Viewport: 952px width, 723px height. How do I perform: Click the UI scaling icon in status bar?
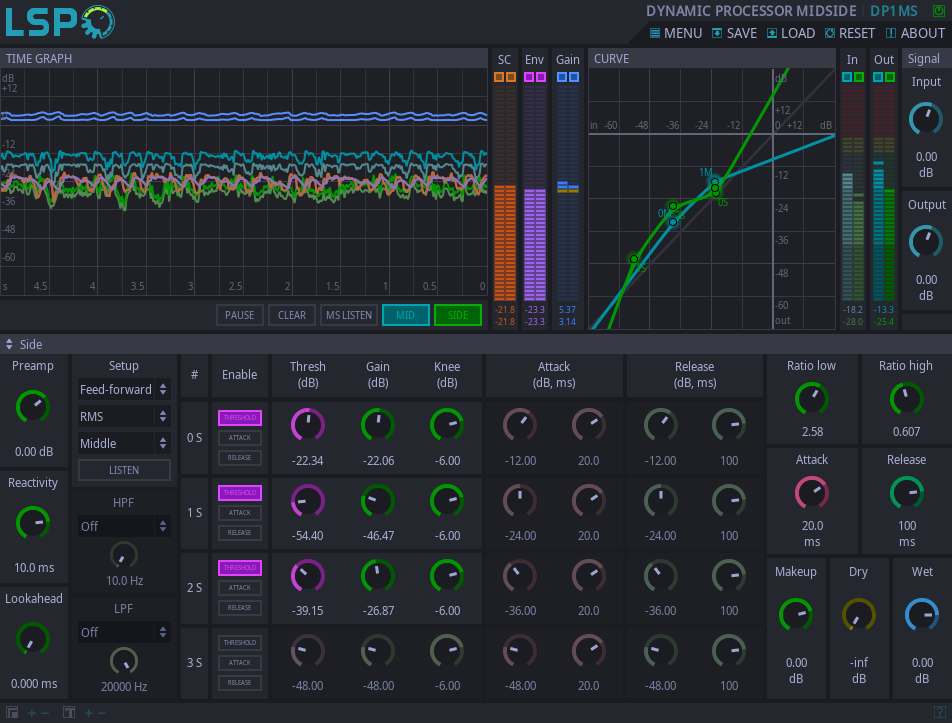point(12,713)
